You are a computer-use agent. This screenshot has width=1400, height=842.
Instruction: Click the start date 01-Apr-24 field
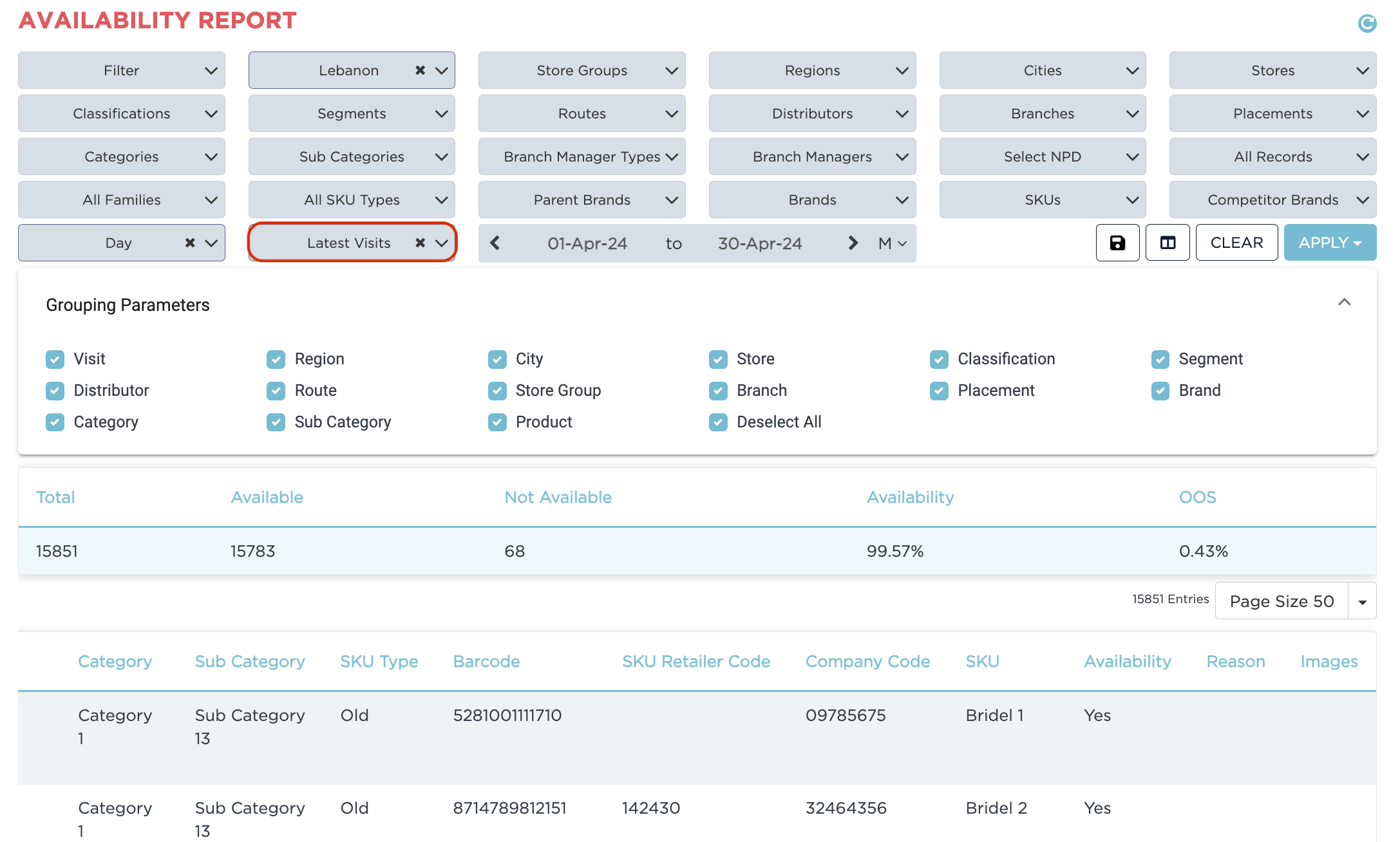click(x=587, y=243)
